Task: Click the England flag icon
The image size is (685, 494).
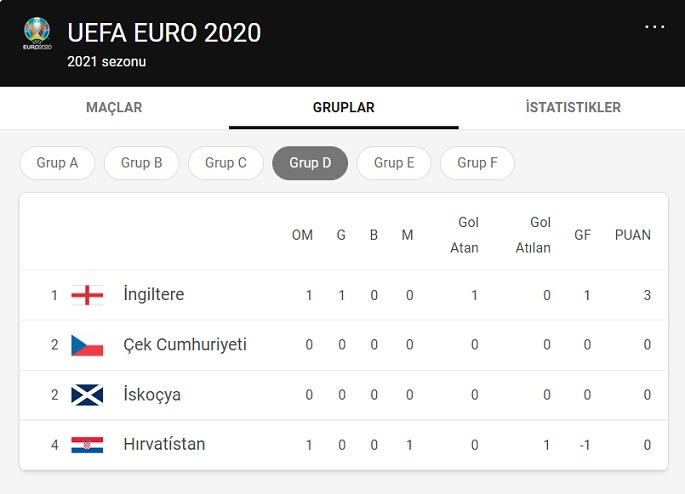Action: (87, 295)
